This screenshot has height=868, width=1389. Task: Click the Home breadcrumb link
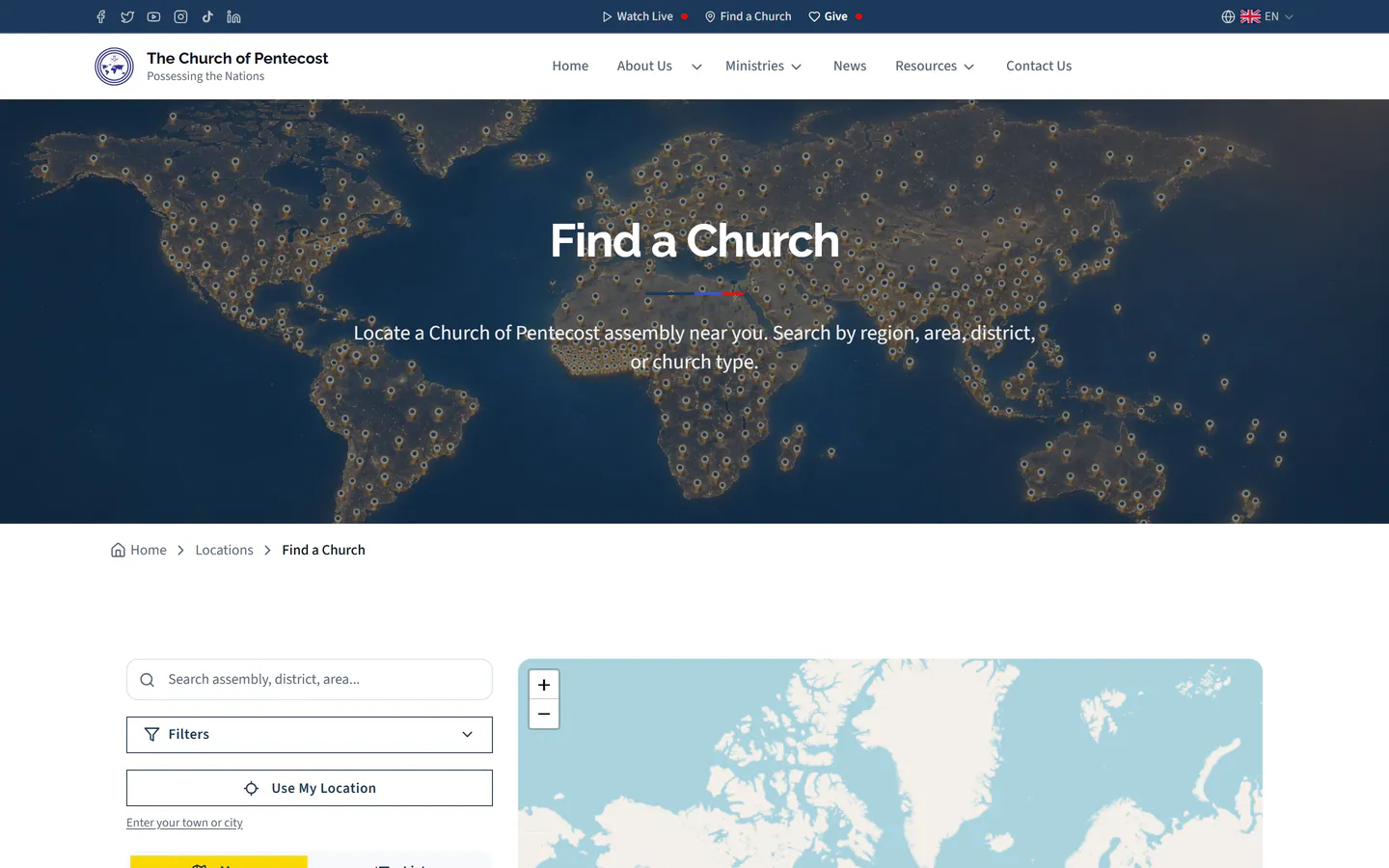click(139, 550)
